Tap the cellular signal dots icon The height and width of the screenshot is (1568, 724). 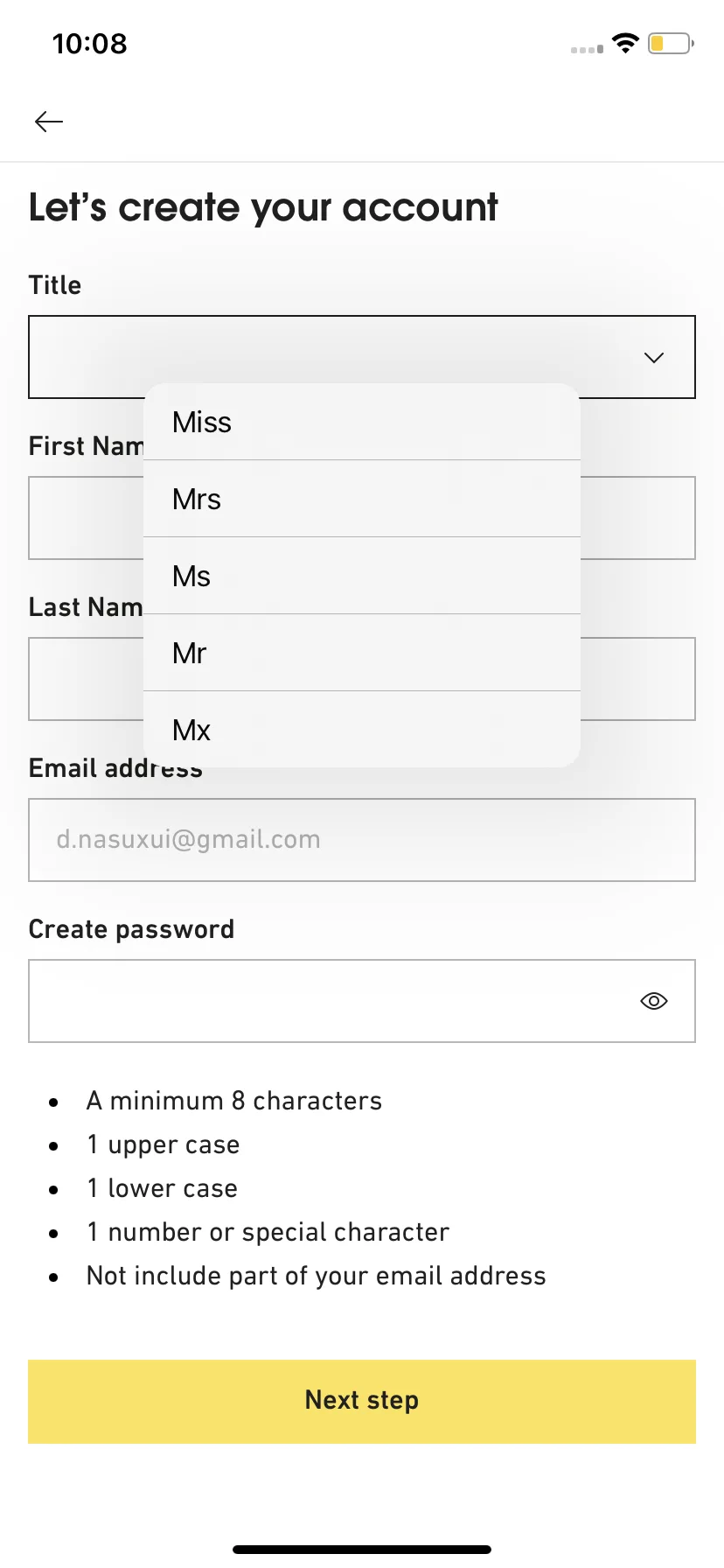tap(587, 49)
